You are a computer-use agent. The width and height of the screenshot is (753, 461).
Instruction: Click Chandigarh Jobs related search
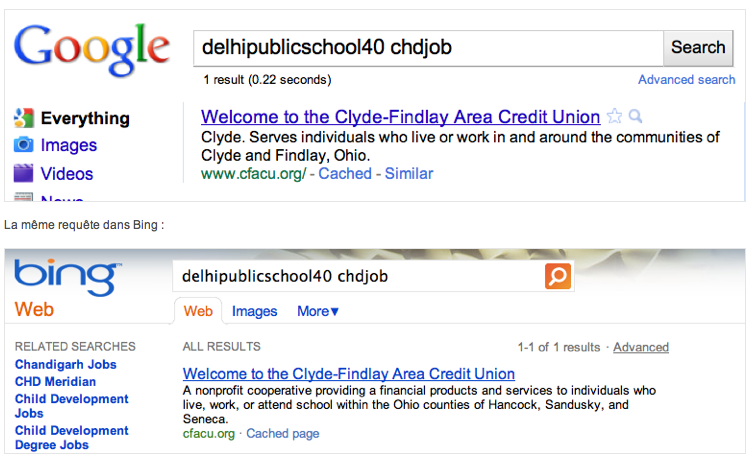coord(66,364)
